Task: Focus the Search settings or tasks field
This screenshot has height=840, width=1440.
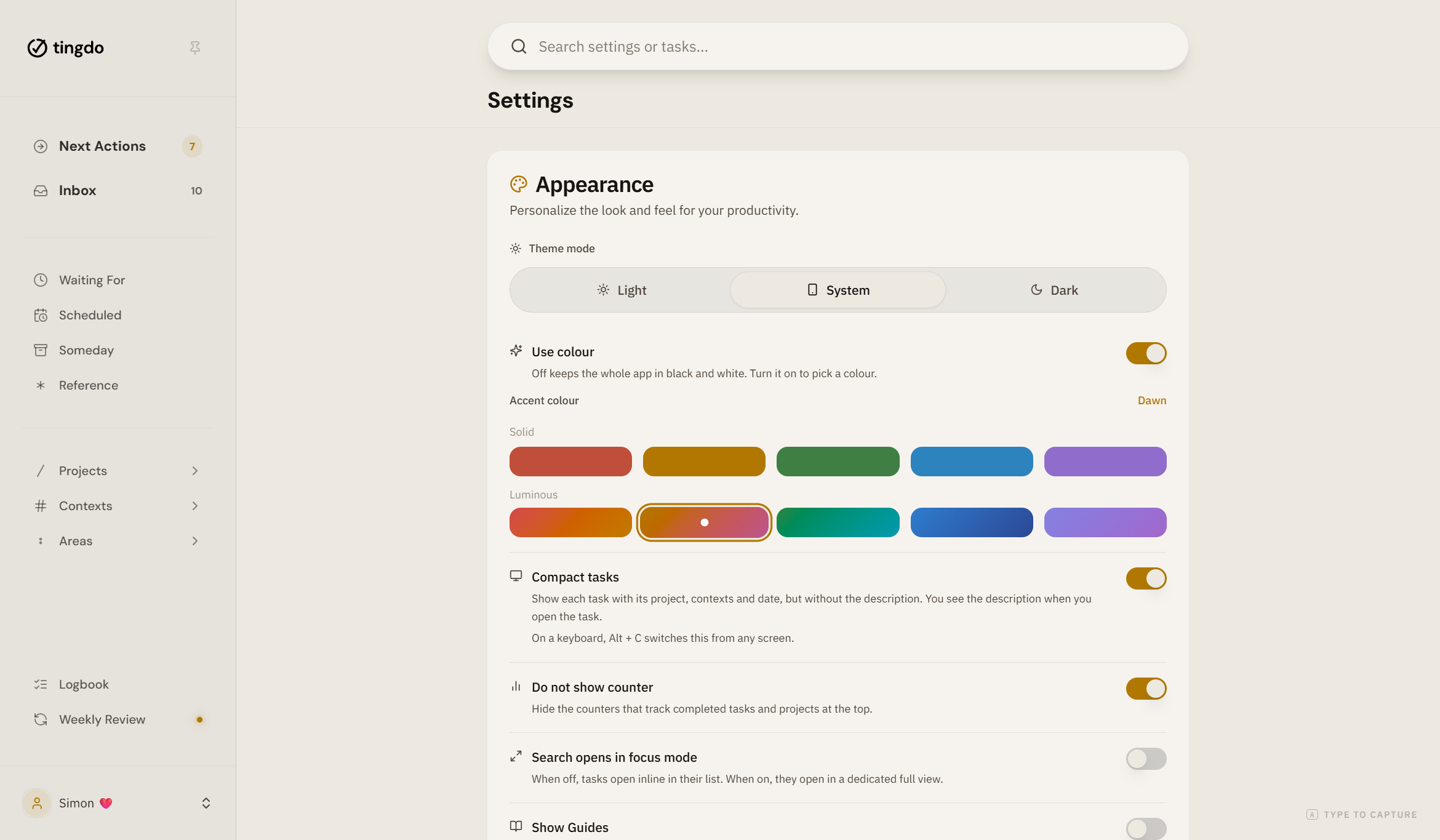Action: [x=838, y=47]
